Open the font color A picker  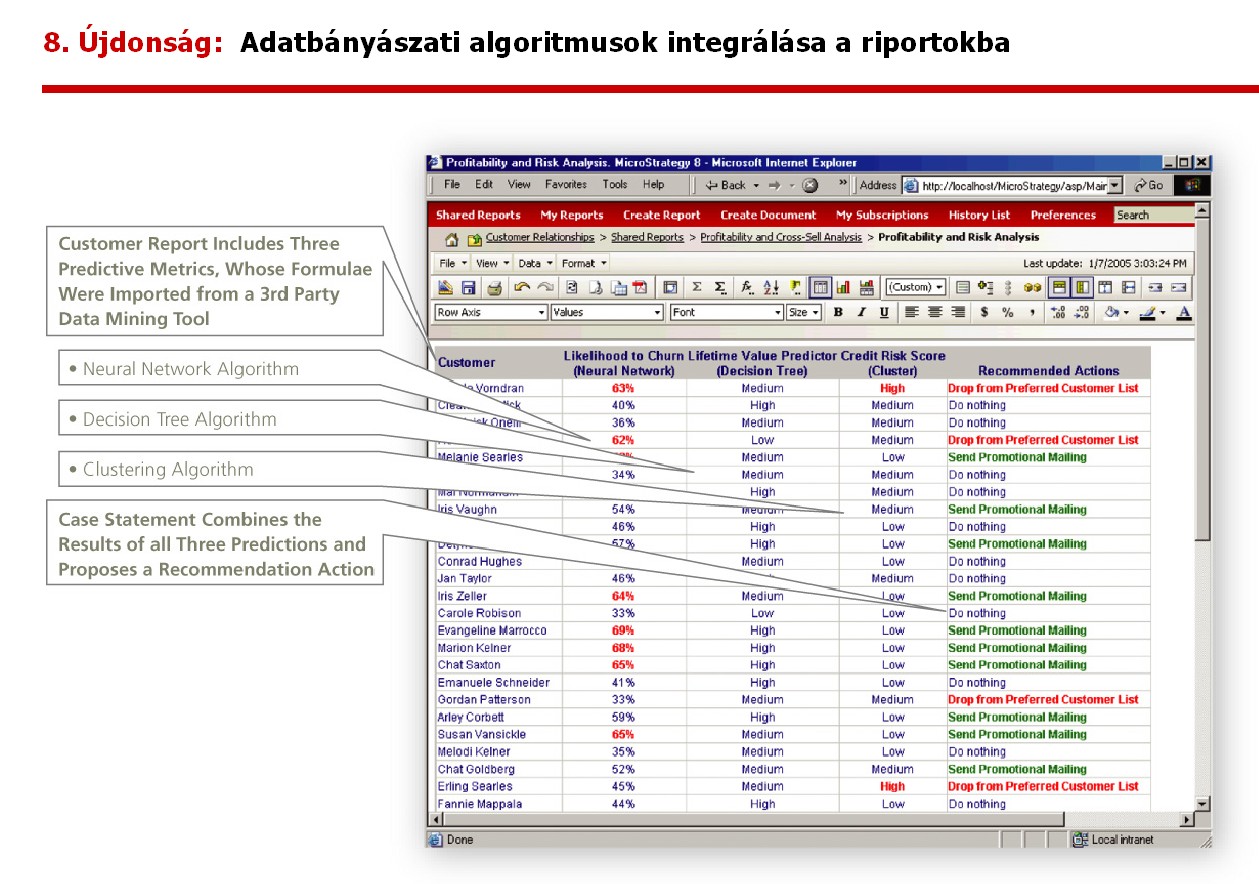point(1184,312)
